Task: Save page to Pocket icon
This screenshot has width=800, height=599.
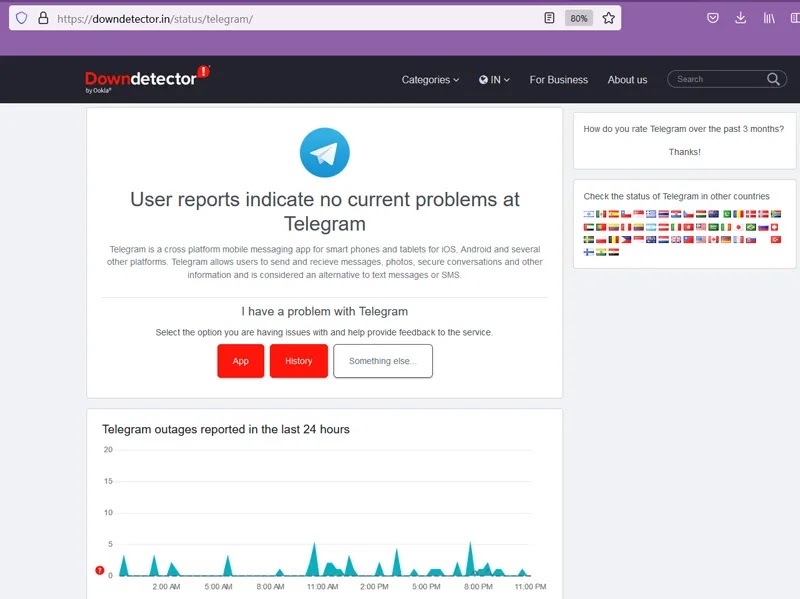Action: pos(713,18)
